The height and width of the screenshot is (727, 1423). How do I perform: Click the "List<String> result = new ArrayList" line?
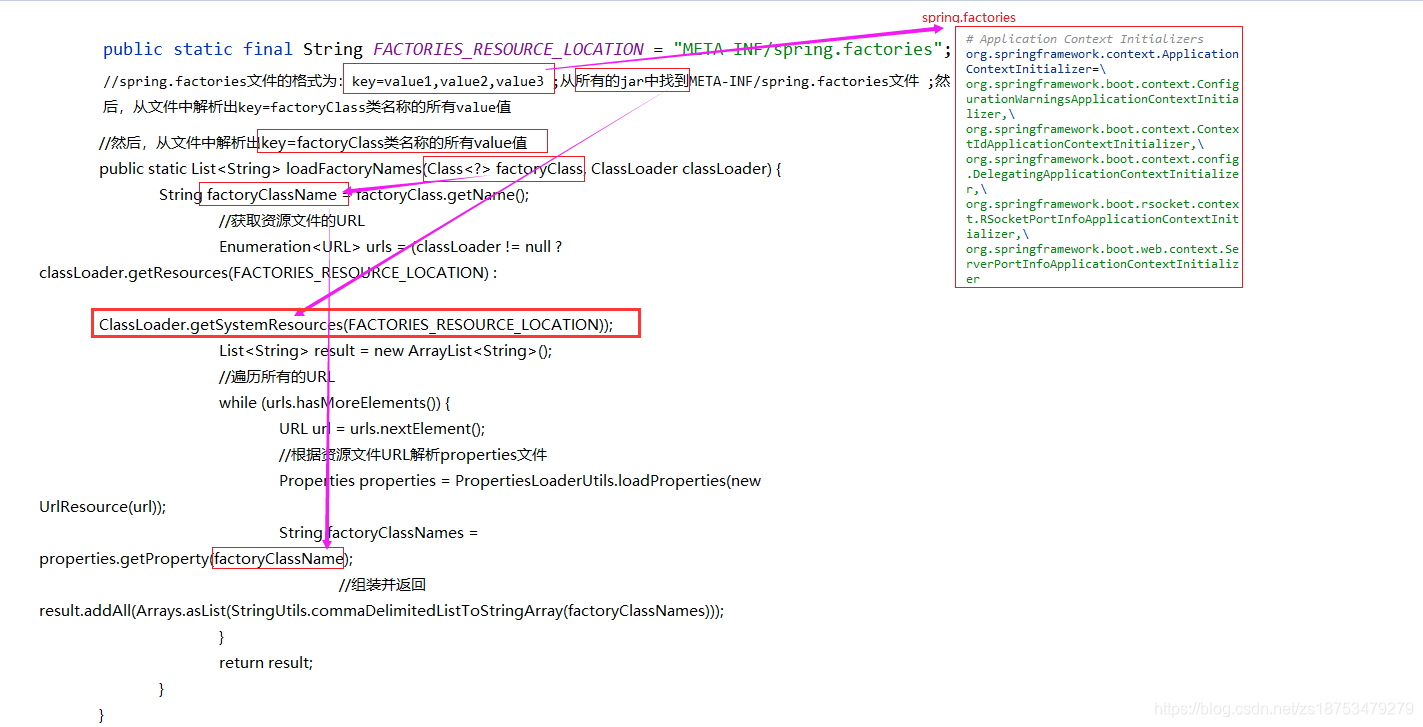pyautogui.click(x=385, y=350)
